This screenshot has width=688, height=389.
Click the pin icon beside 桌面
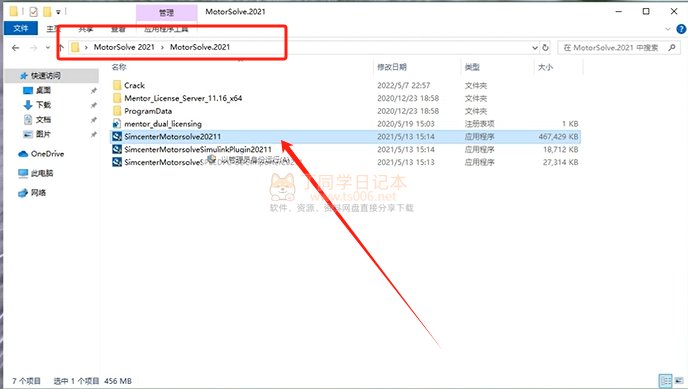(93, 91)
